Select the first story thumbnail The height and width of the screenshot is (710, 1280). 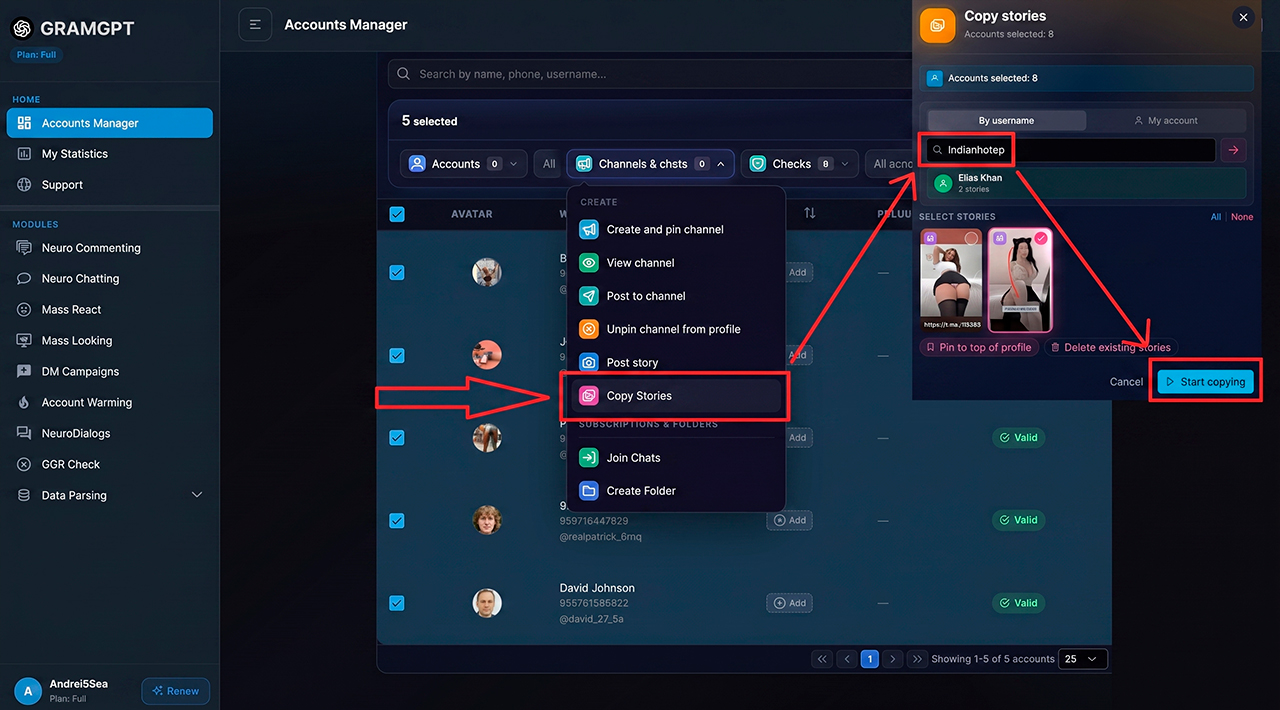[x=951, y=279]
